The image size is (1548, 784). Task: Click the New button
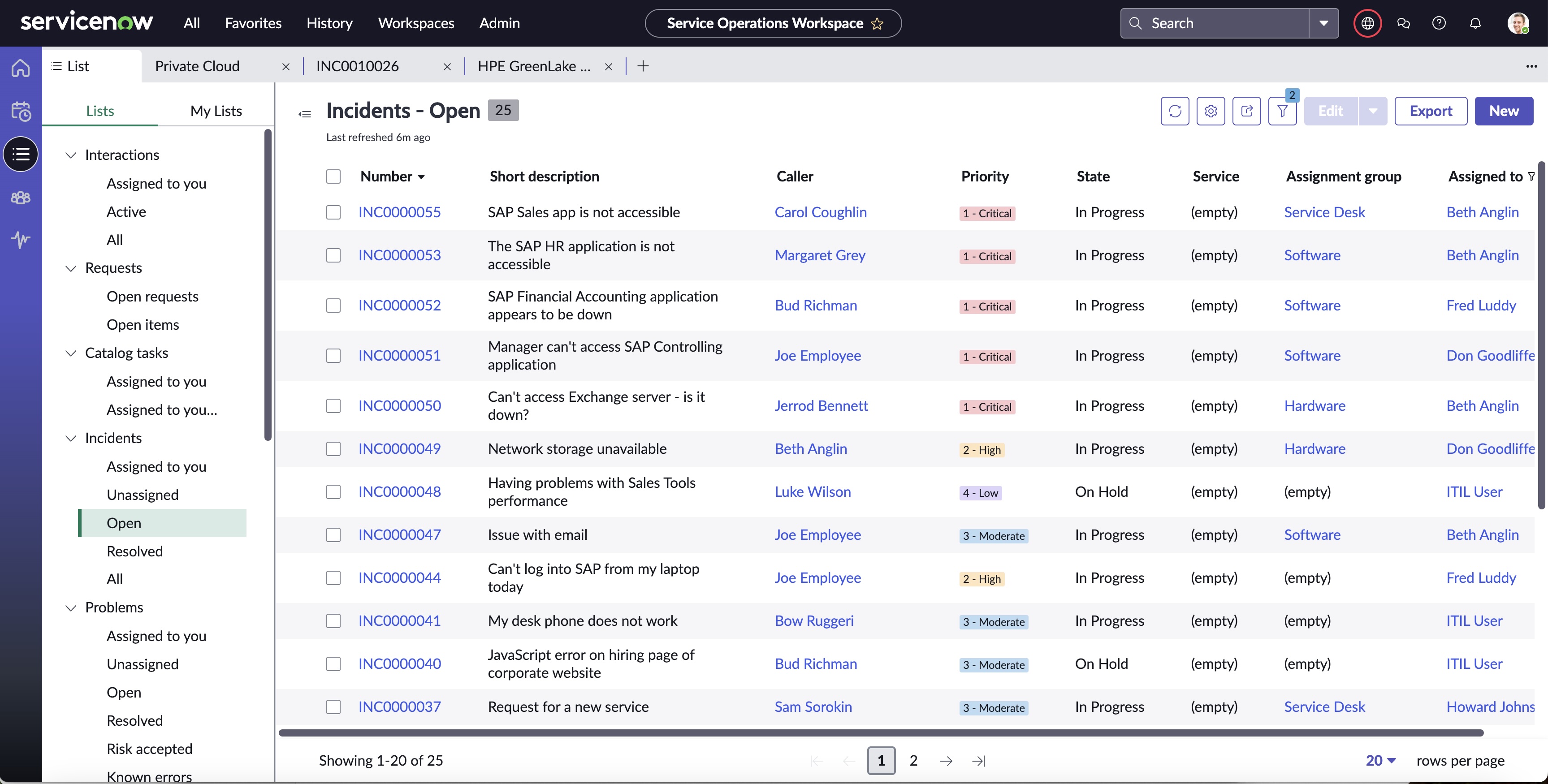1504,111
